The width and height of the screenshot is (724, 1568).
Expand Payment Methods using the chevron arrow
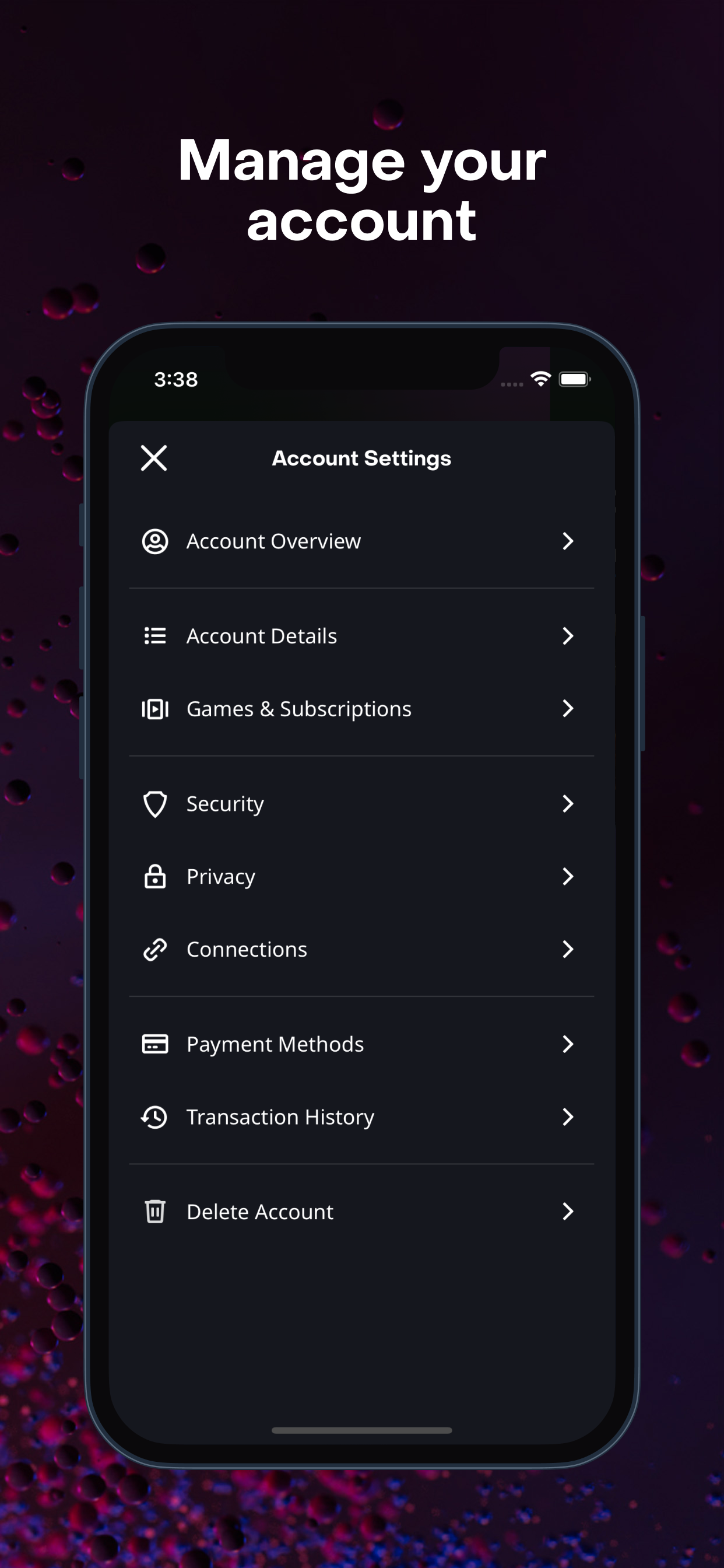[x=568, y=1044]
